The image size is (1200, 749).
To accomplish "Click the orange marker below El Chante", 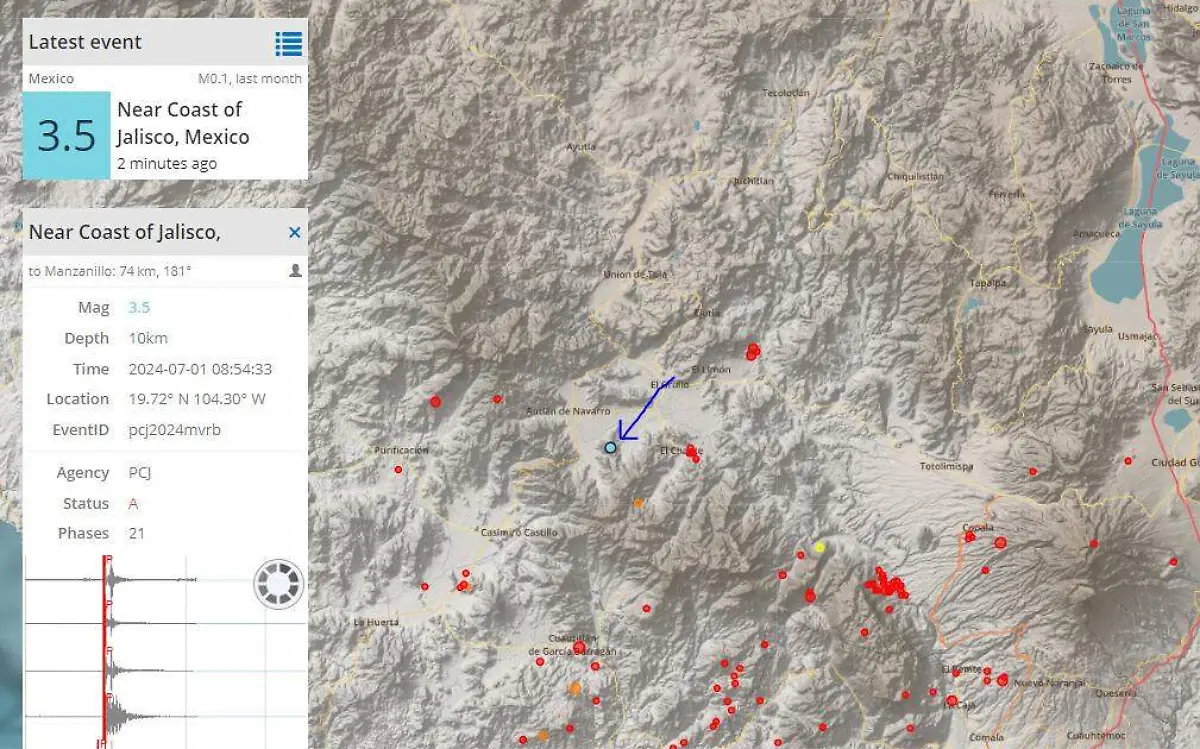I will pyautogui.click(x=638, y=503).
